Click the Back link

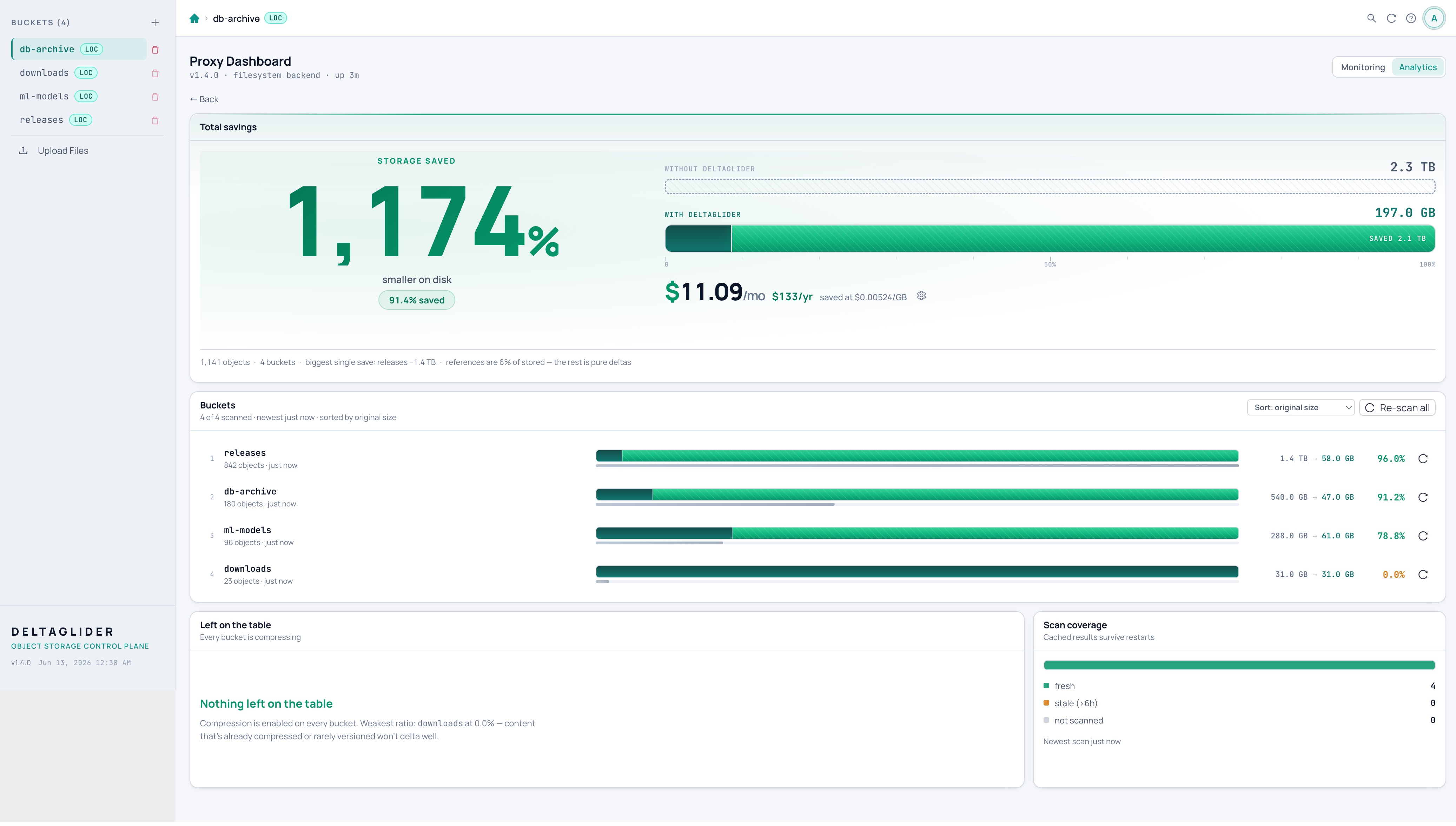pos(204,99)
